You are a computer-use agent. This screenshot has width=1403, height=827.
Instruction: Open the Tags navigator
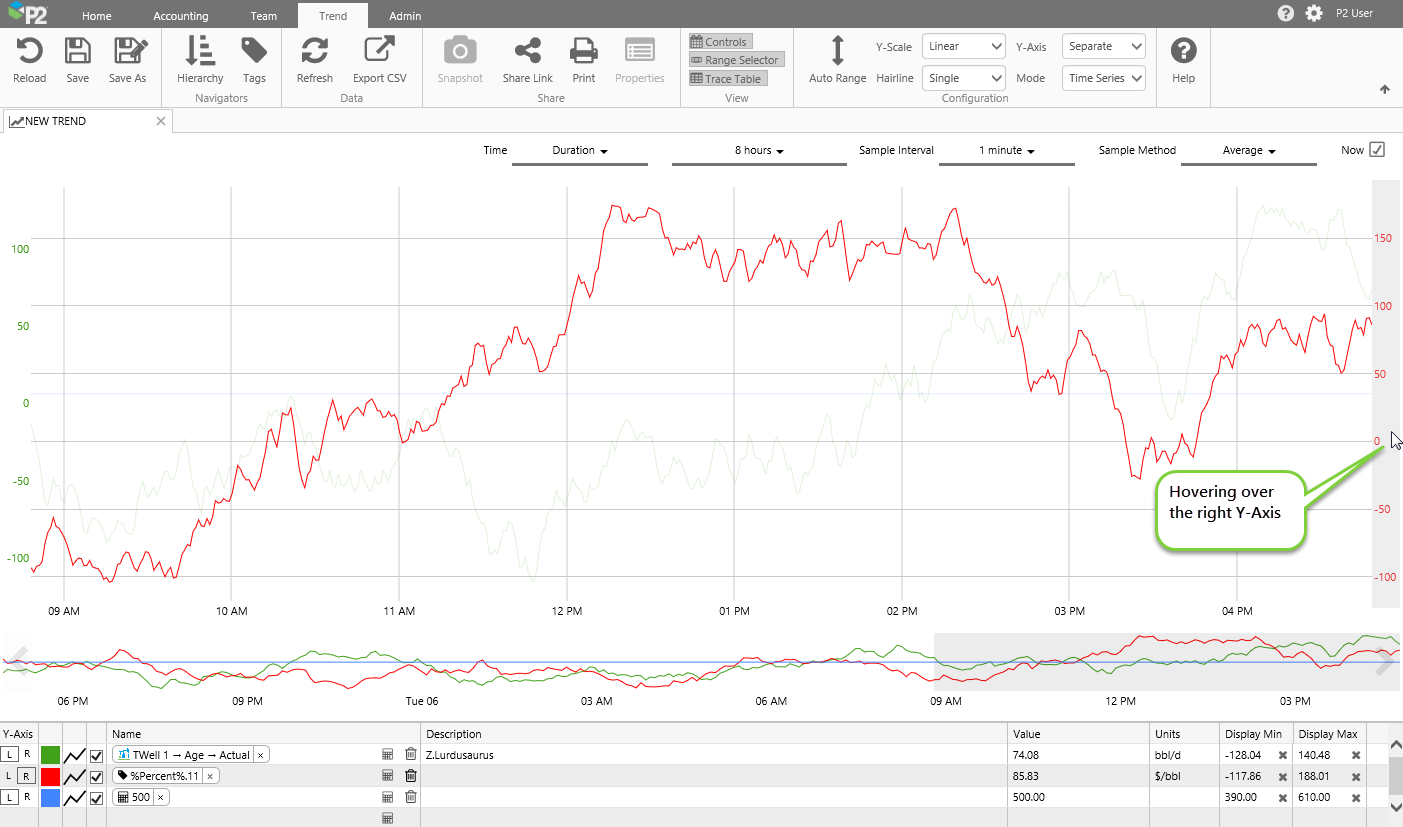[x=254, y=52]
